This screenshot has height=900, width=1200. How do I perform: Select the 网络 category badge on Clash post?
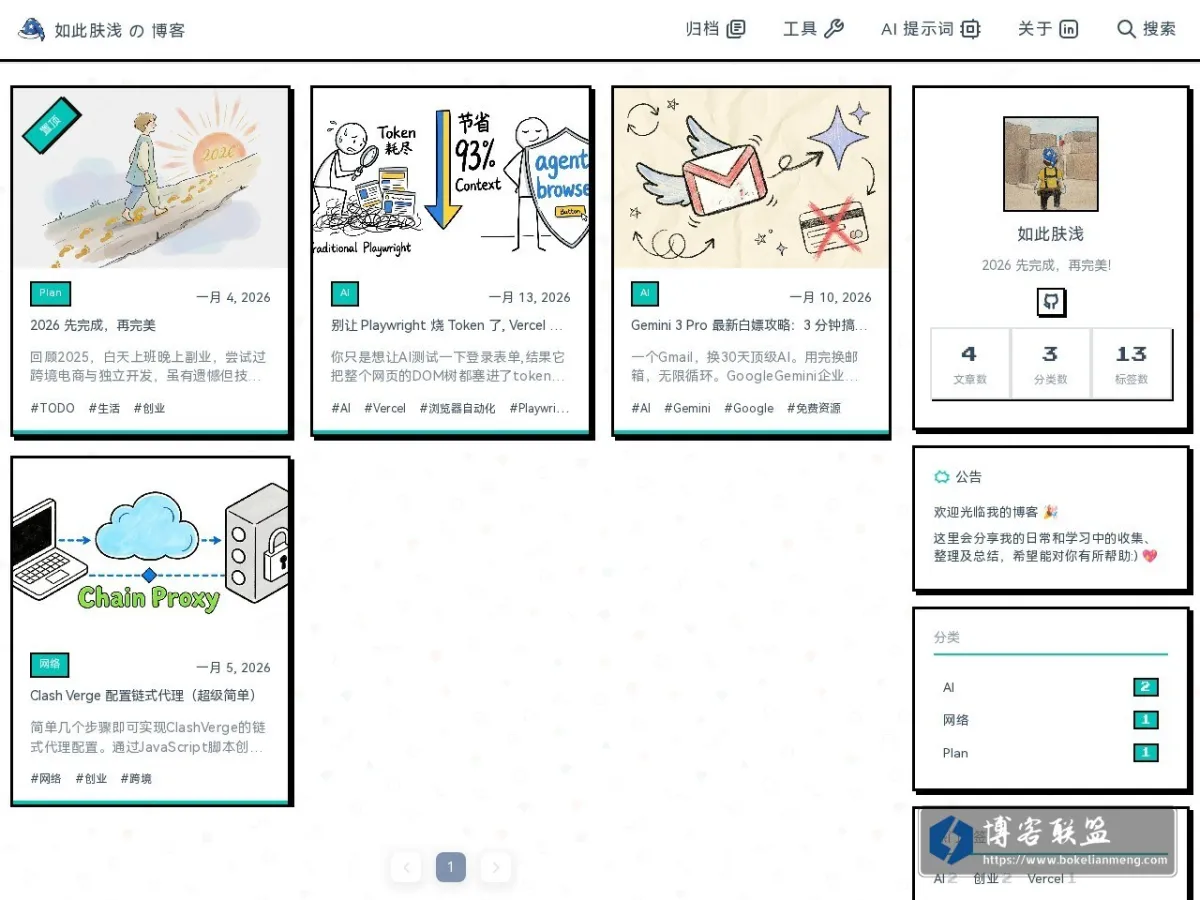[50, 664]
